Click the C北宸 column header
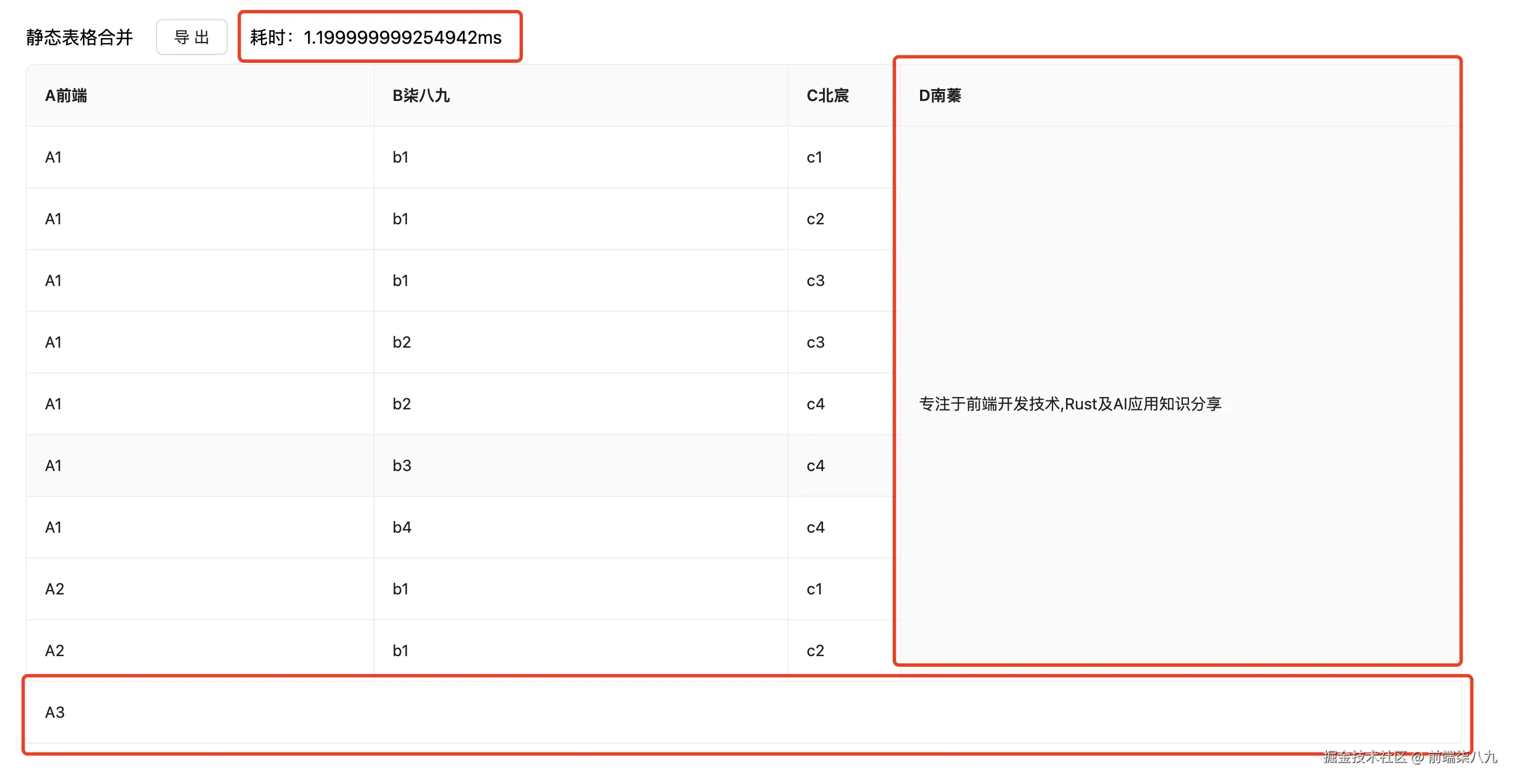 coord(827,95)
